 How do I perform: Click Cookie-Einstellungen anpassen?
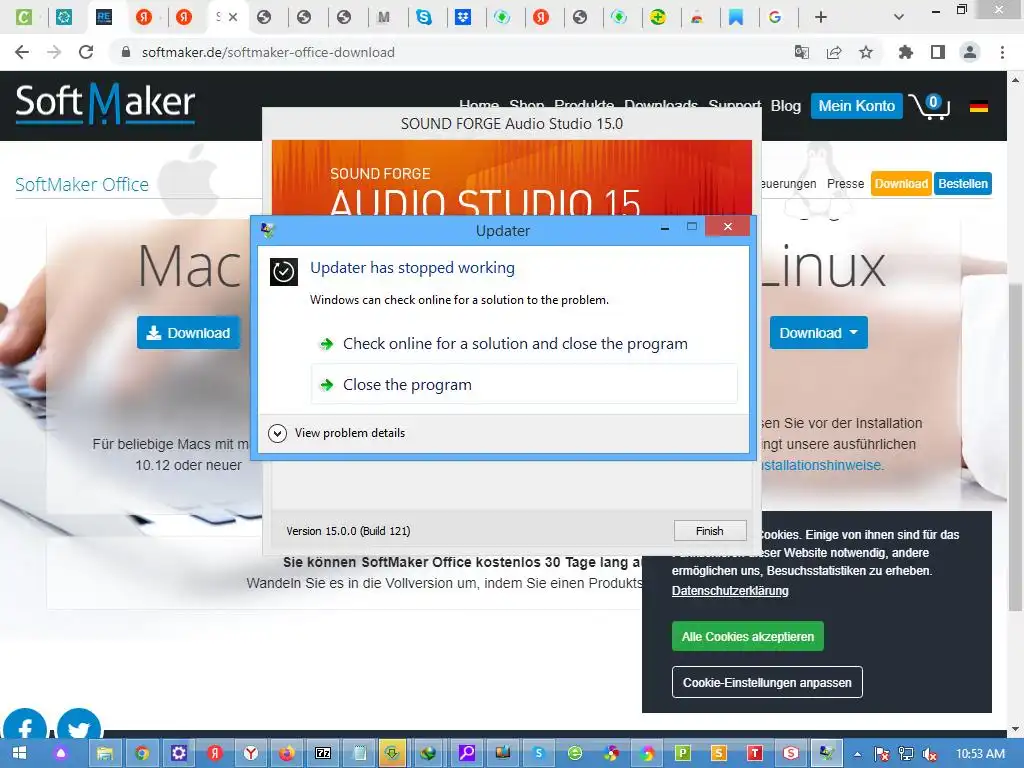pos(767,682)
